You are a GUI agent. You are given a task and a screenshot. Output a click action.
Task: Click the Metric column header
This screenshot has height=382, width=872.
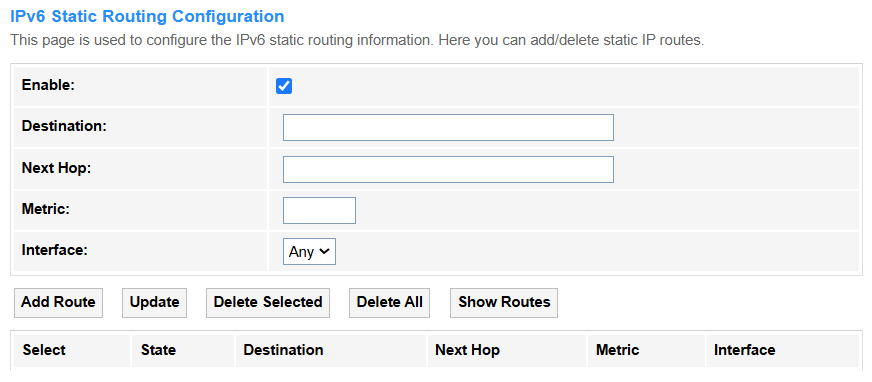click(617, 350)
